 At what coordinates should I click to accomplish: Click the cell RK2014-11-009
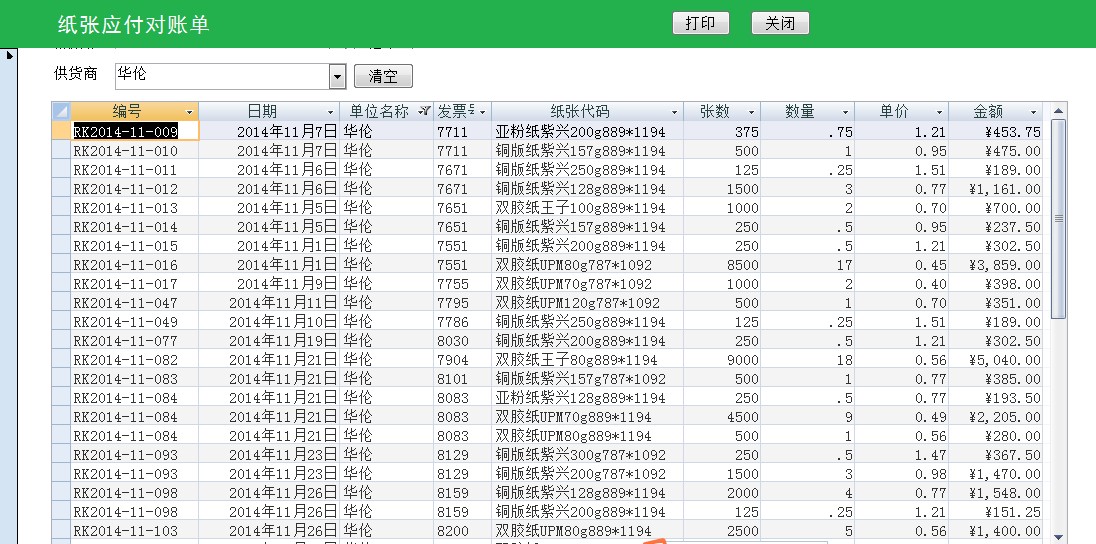(135, 131)
